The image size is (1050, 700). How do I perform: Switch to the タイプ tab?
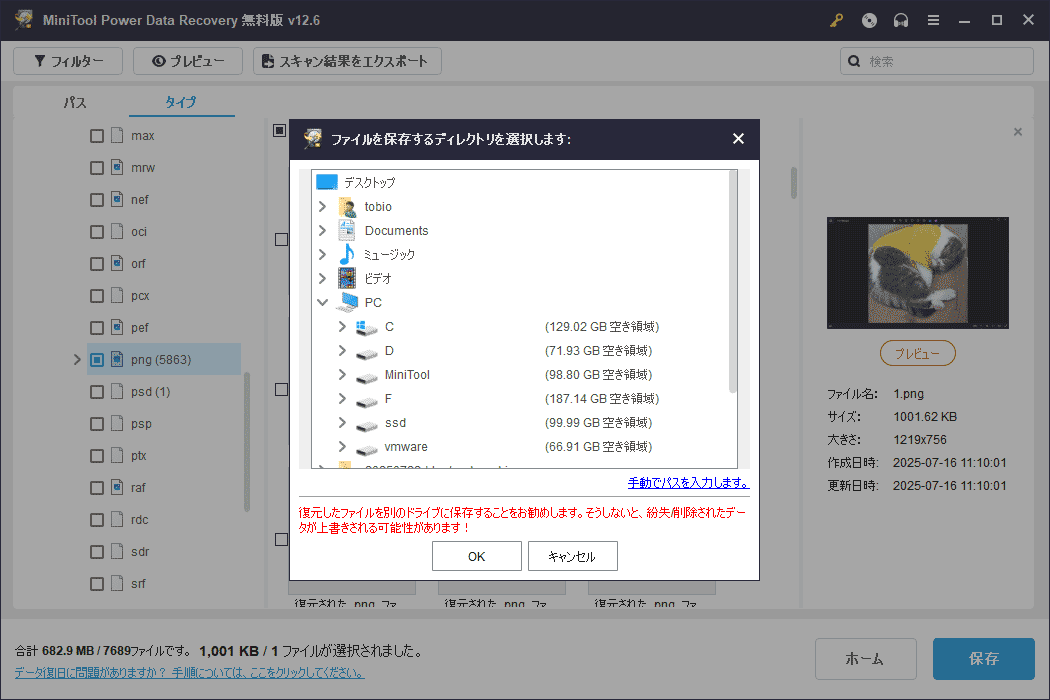[181, 102]
